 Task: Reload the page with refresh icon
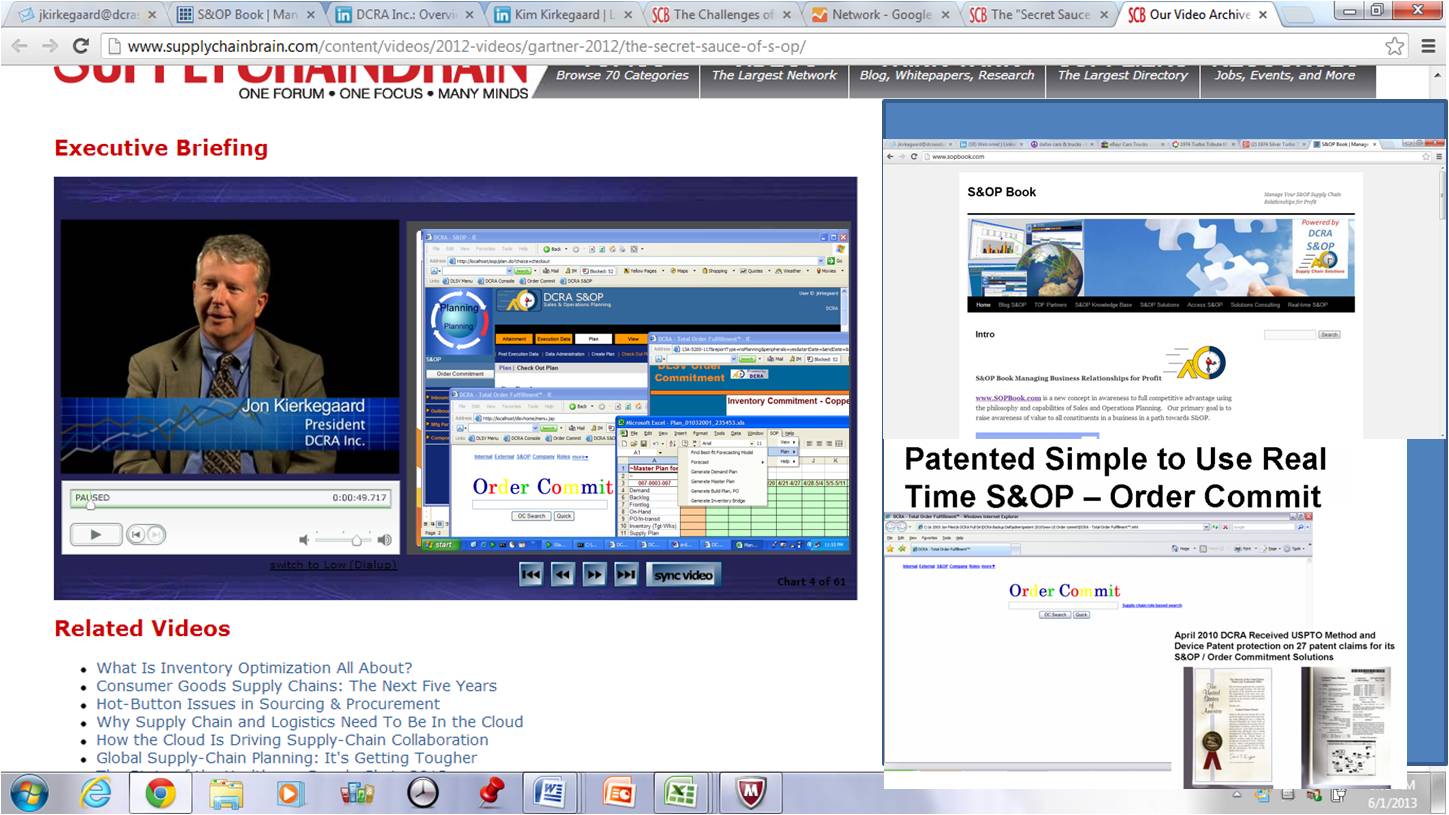81,46
